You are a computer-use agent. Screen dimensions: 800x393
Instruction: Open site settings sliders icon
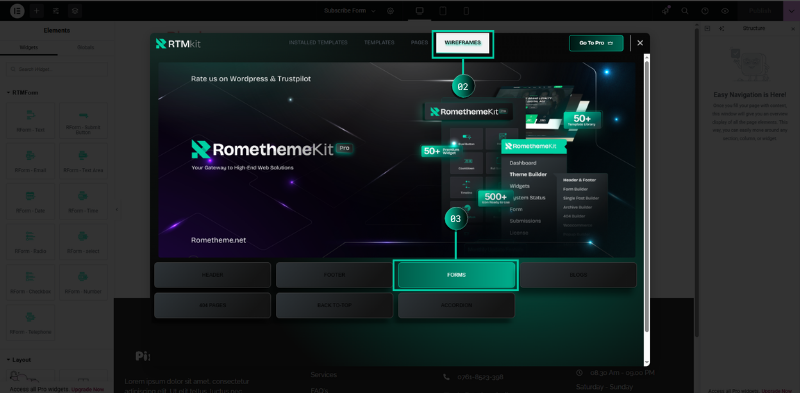pos(56,11)
